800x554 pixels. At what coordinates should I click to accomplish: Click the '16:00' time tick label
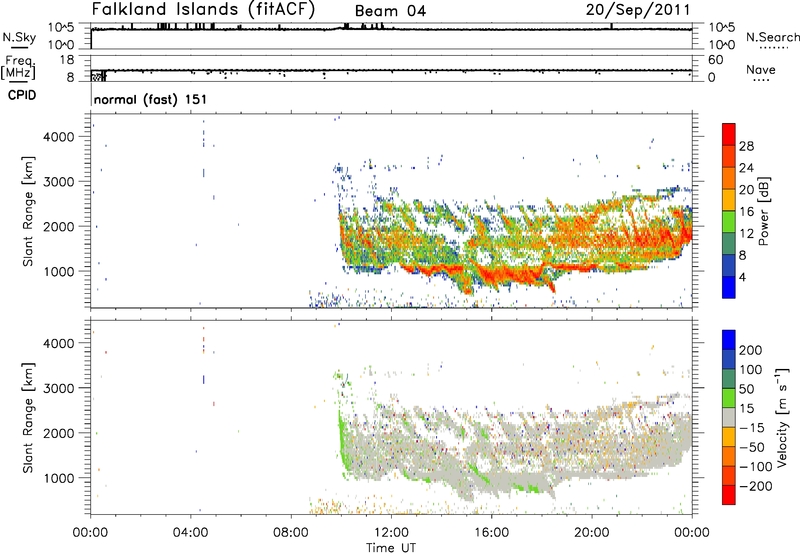[491, 533]
